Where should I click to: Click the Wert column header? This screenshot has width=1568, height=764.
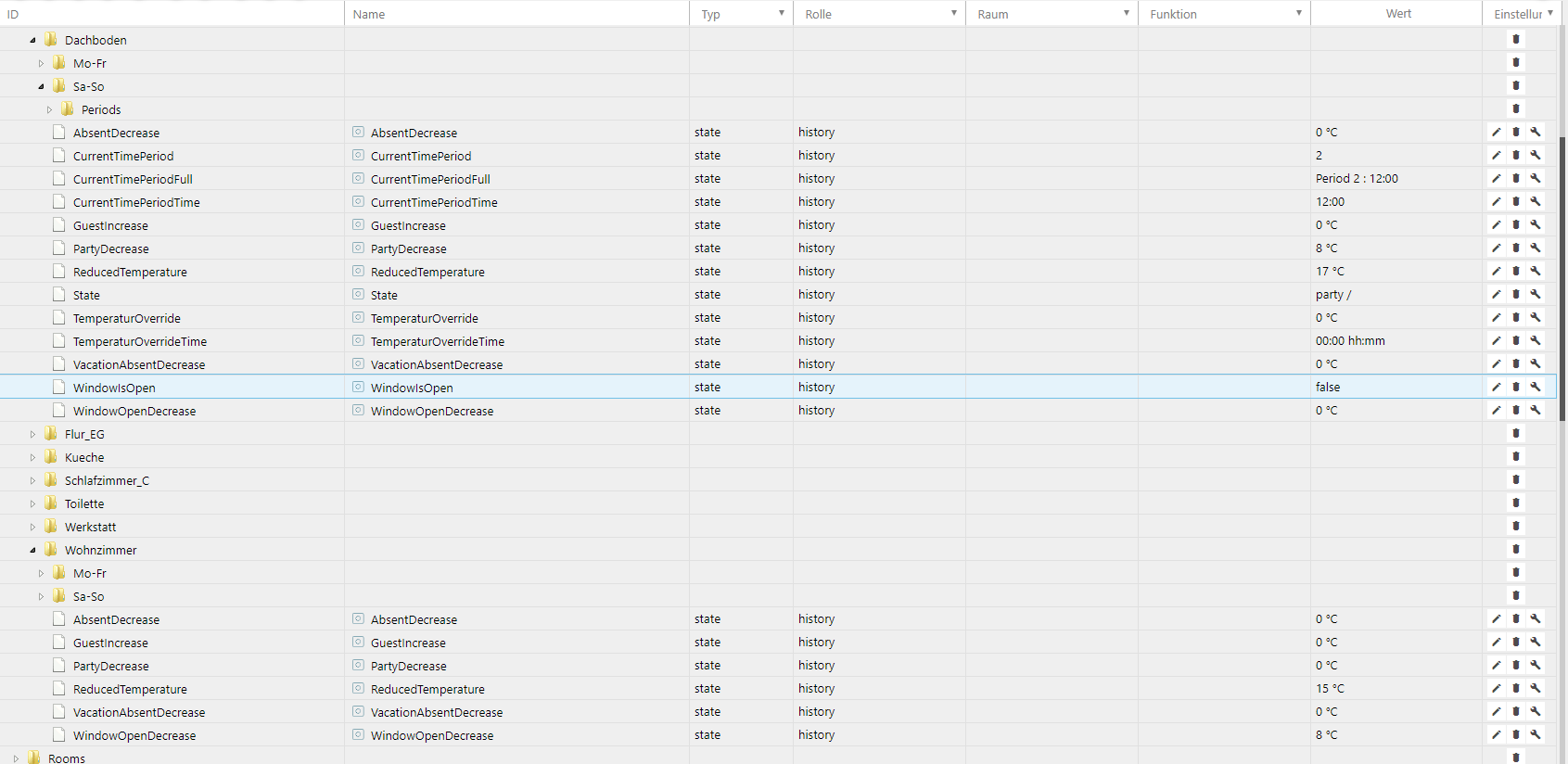(1398, 14)
